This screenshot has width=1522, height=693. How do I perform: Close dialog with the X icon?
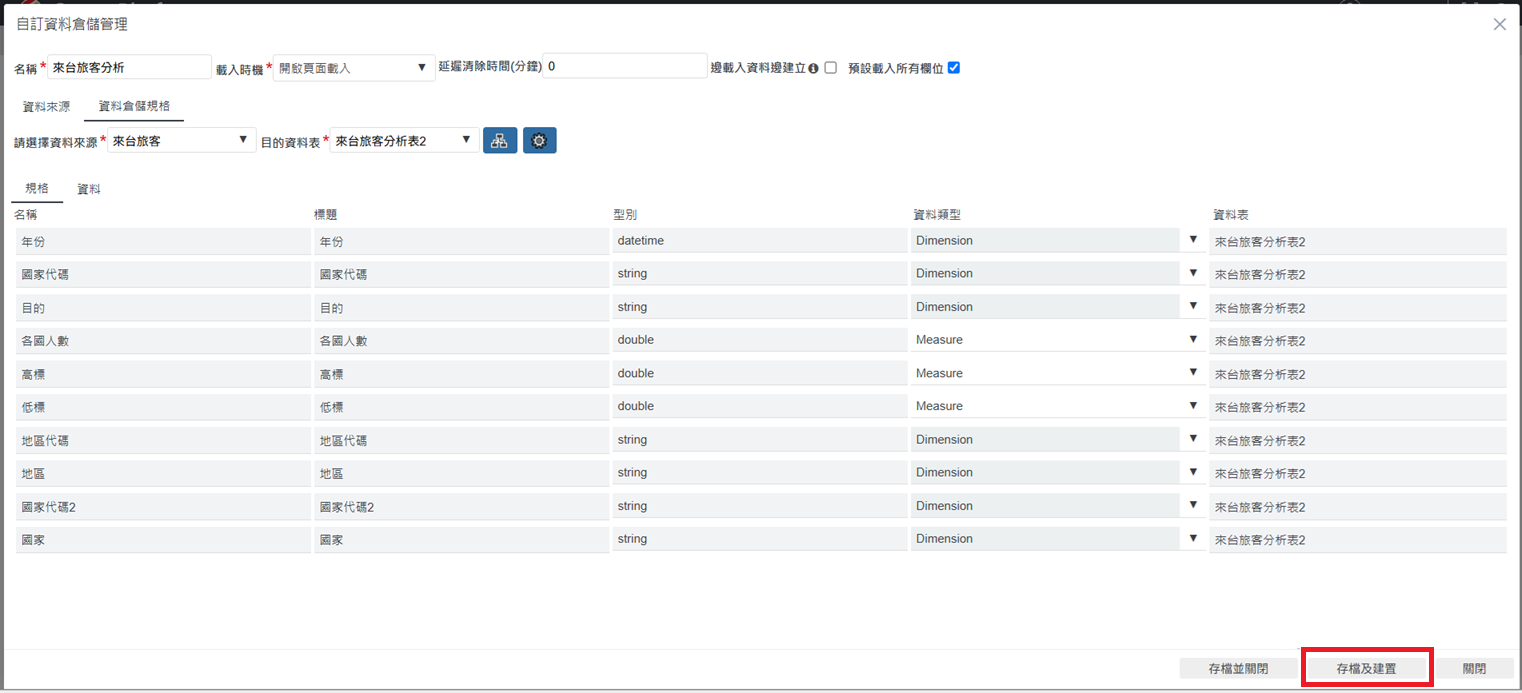1499,25
